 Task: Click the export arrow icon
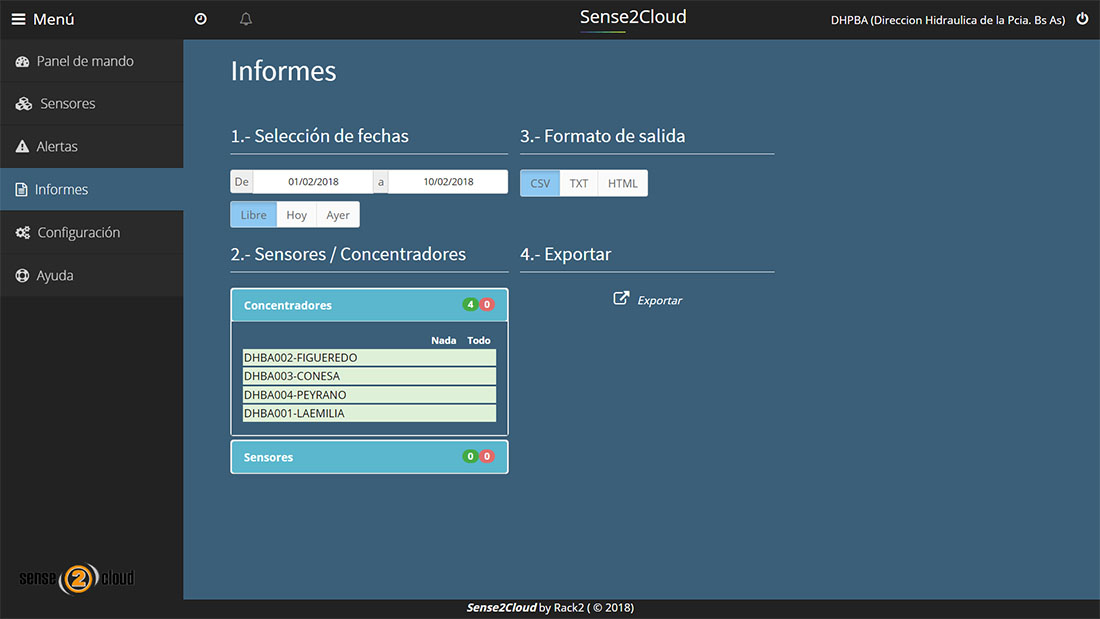pyautogui.click(x=621, y=298)
